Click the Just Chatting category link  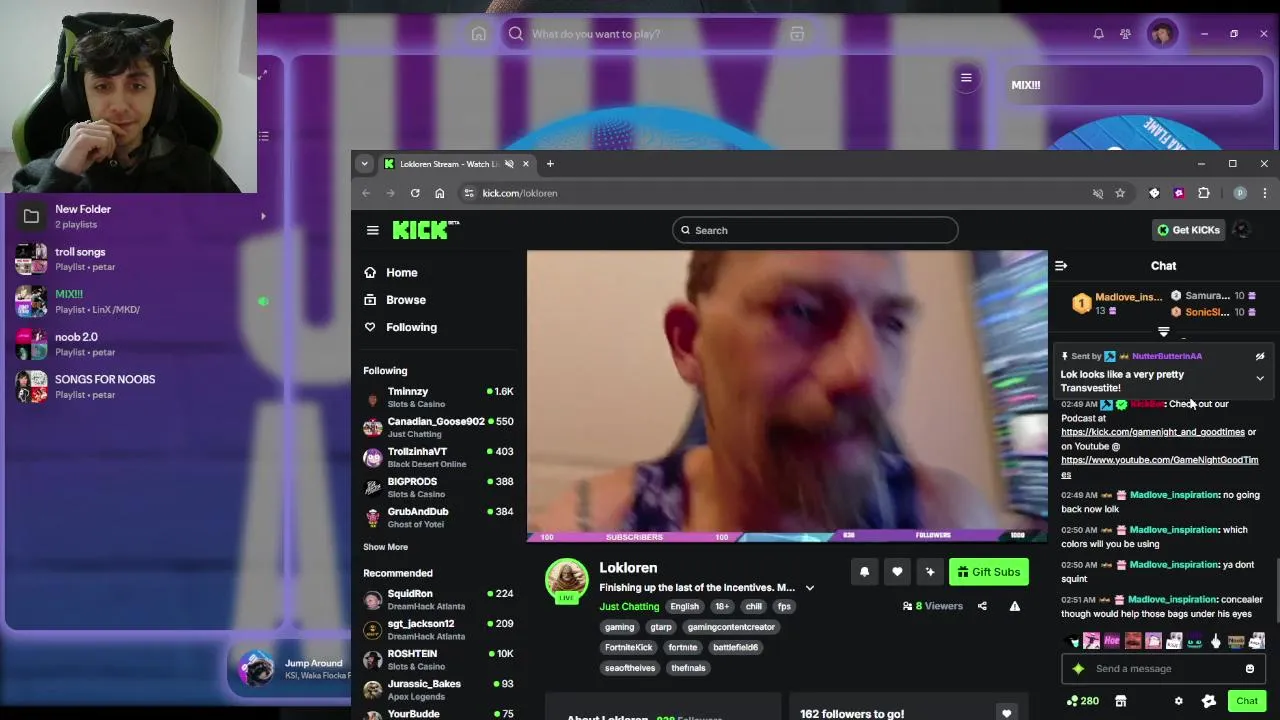point(629,607)
